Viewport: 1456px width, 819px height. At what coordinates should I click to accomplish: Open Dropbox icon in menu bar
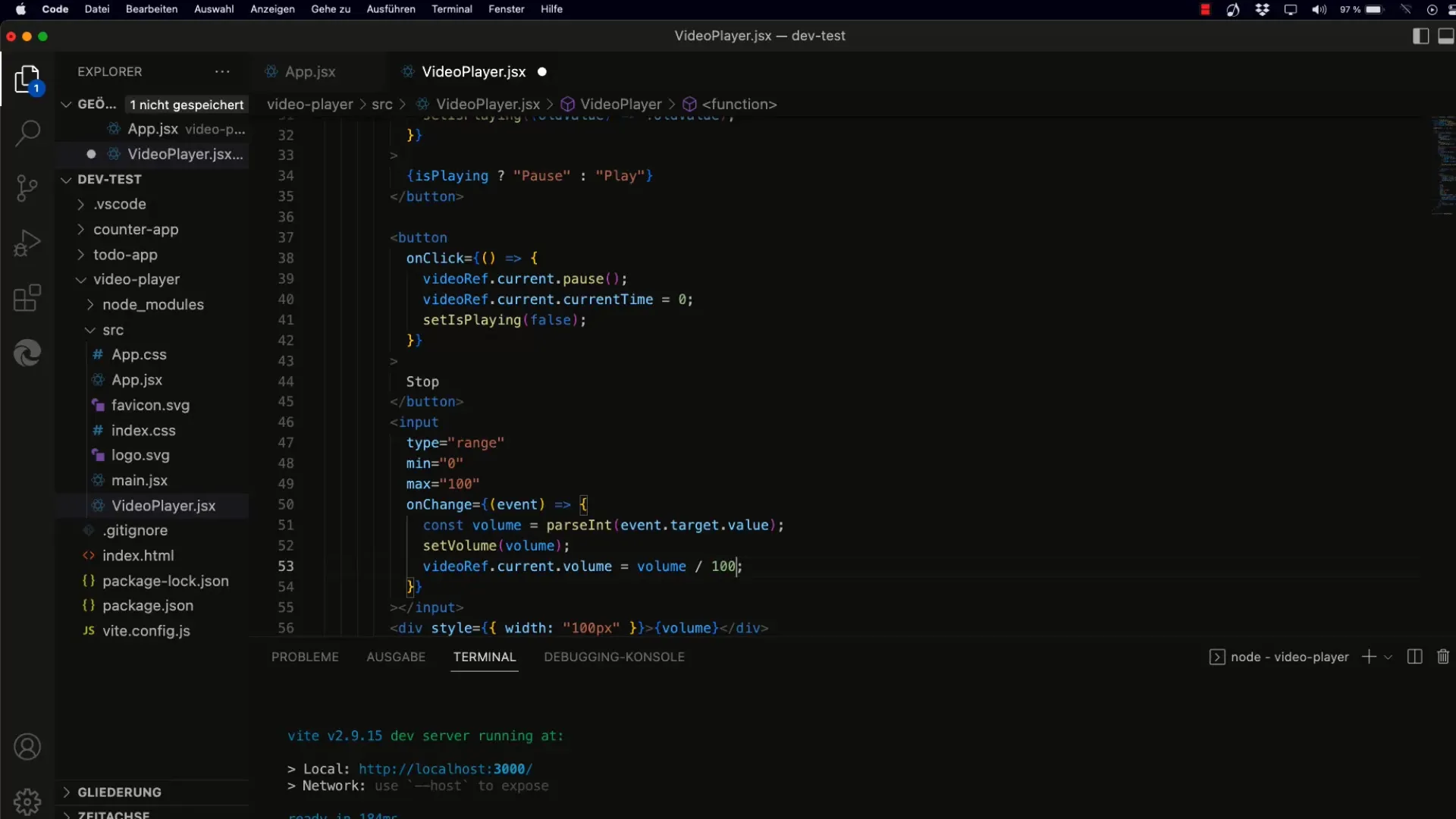pos(1262,9)
